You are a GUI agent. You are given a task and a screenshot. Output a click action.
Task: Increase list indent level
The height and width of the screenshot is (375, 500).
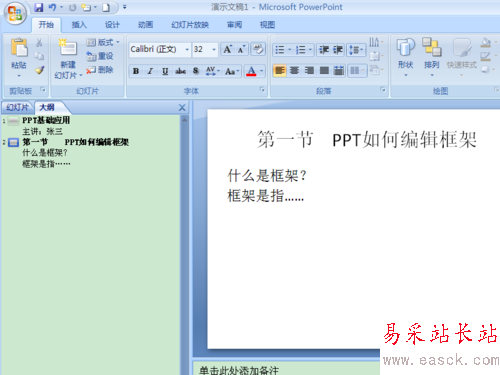point(338,50)
